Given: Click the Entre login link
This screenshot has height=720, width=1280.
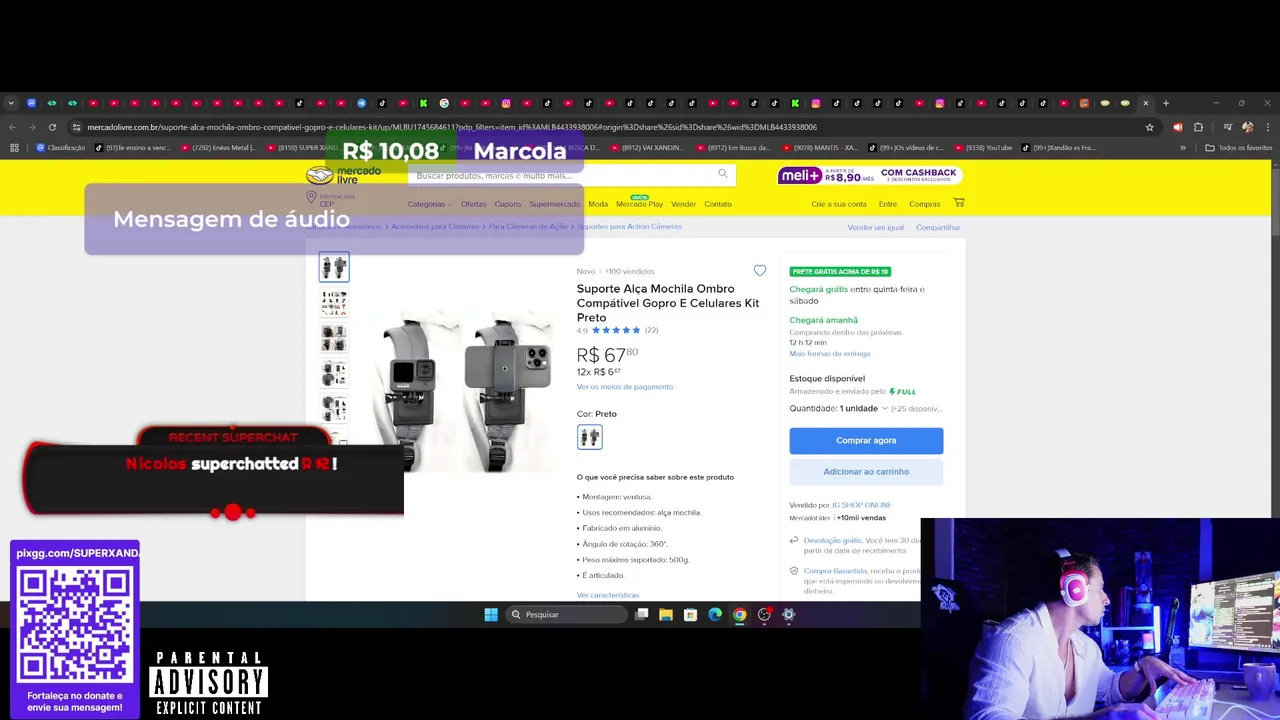Looking at the screenshot, I should click(888, 204).
